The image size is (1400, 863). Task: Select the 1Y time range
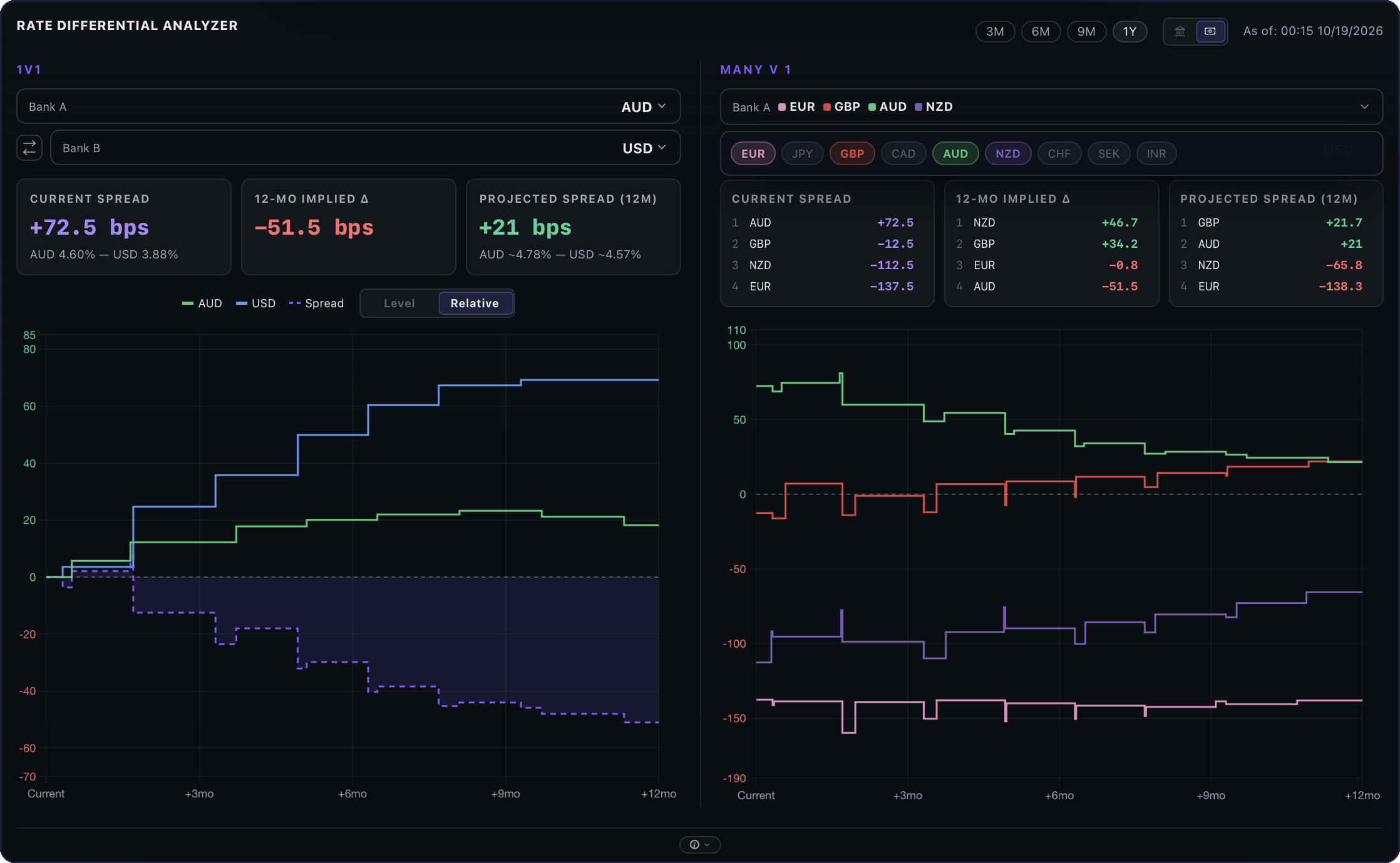click(1130, 31)
